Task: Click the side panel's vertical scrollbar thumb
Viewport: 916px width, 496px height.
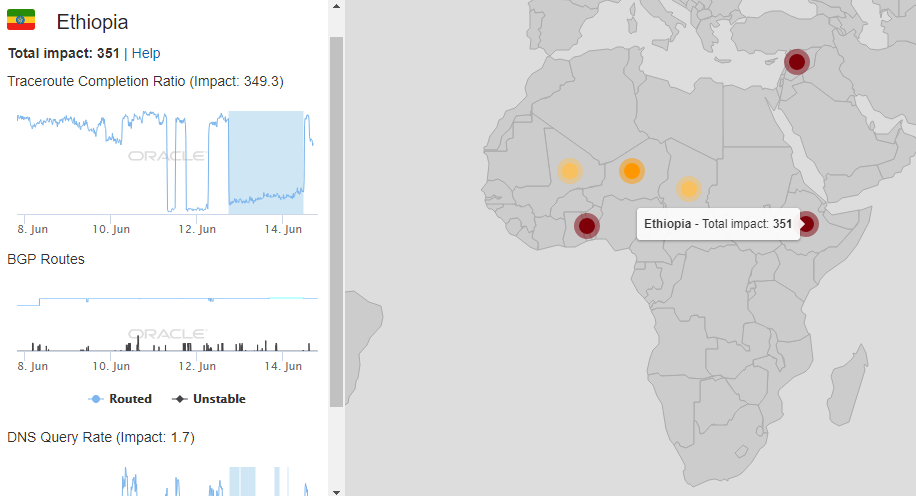Action: tap(336, 220)
